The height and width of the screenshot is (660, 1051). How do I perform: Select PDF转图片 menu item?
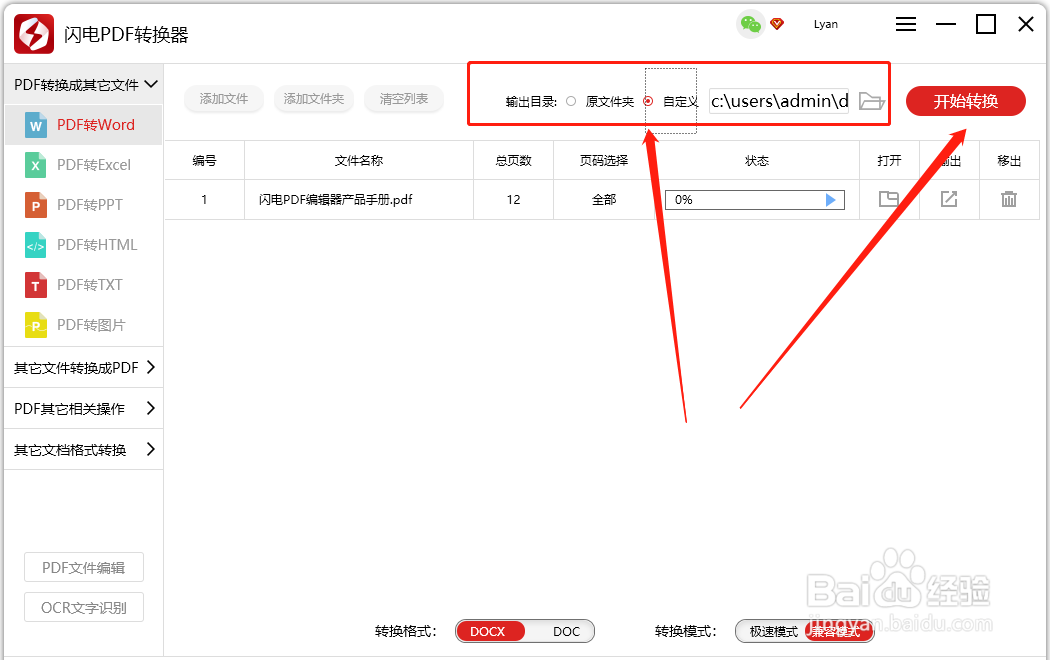point(84,325)
